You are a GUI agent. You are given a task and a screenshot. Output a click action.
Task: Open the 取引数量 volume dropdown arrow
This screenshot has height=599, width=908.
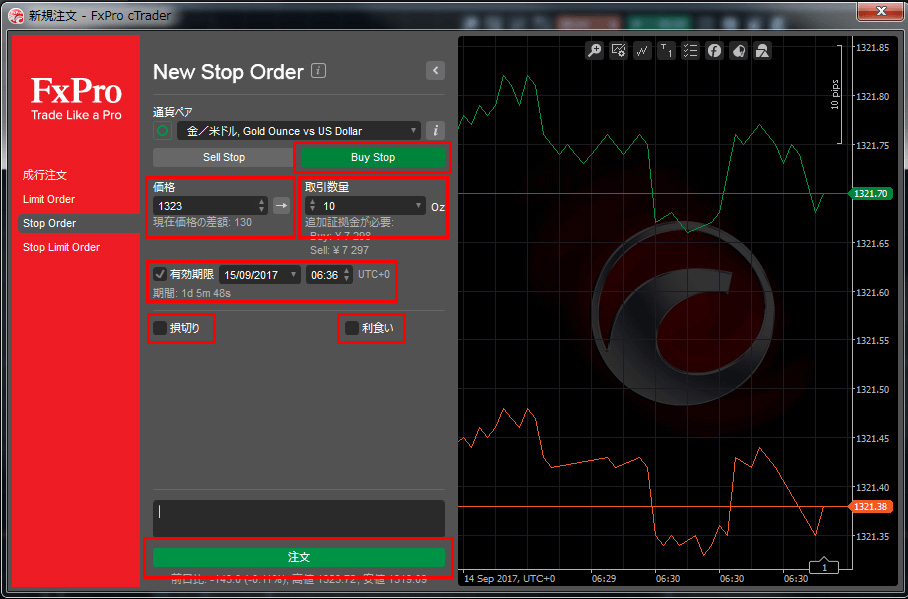point(418,206)
